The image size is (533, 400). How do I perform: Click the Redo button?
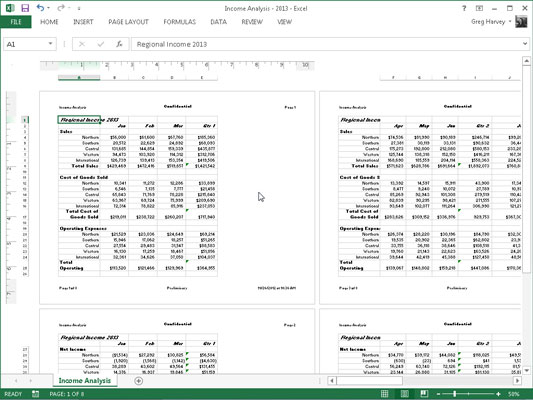click(61, 8)
